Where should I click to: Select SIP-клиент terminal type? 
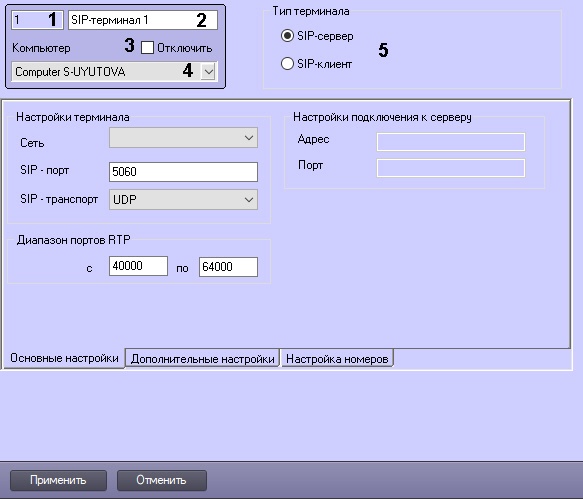pyautogui.click(x=287, y=64)
